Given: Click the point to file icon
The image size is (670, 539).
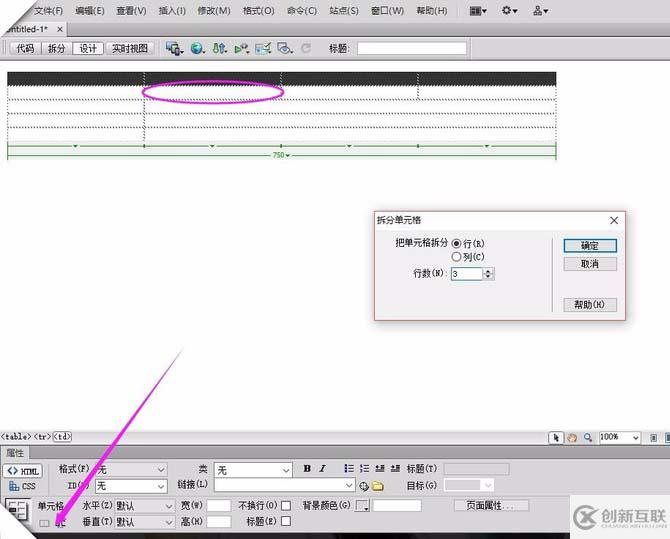Looking at the screenshot, I should tap(364, 486).
